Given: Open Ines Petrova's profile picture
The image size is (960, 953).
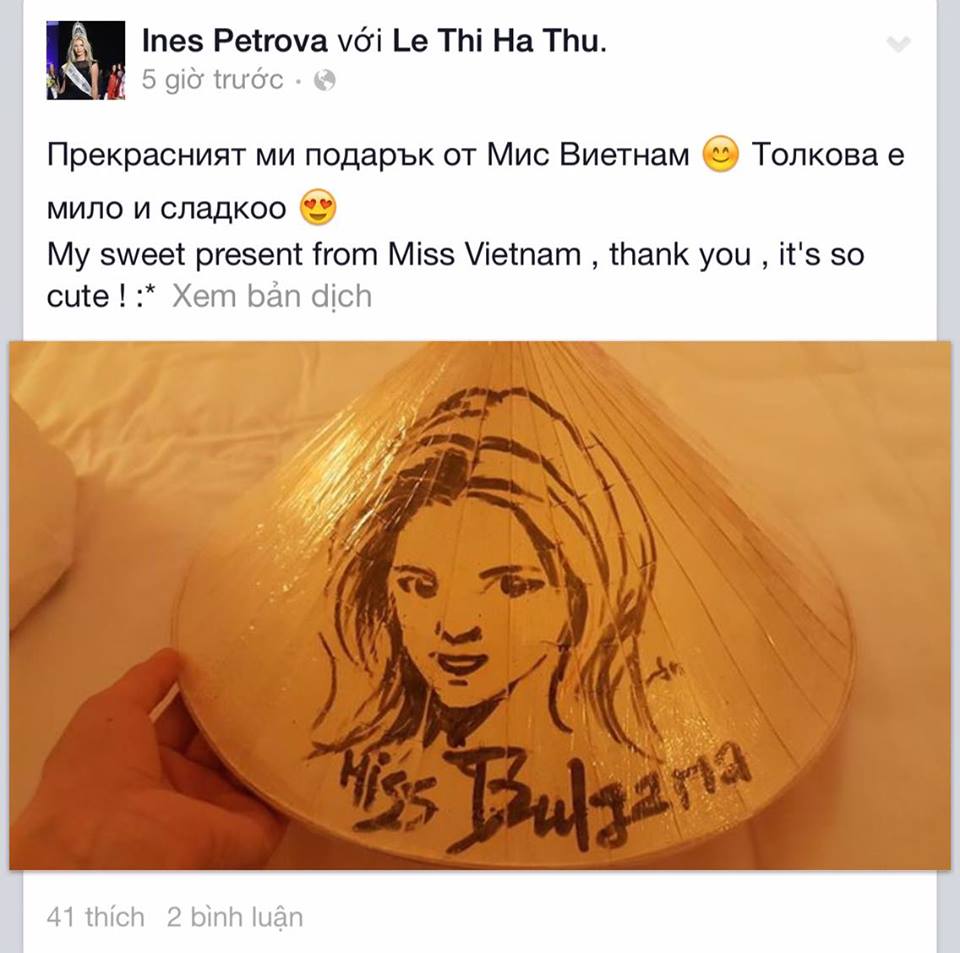Looking at the screenshot, I should (86, 60).
